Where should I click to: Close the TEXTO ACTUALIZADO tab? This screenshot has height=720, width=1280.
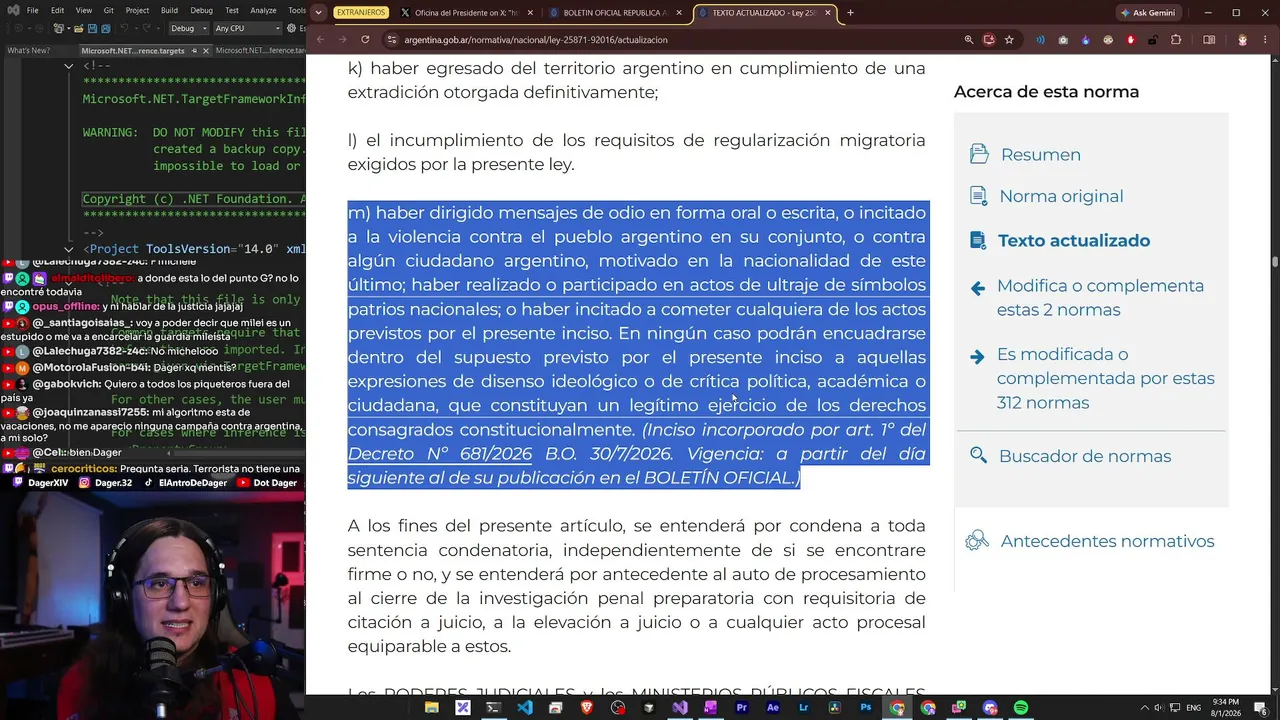(x=828, y=13)
